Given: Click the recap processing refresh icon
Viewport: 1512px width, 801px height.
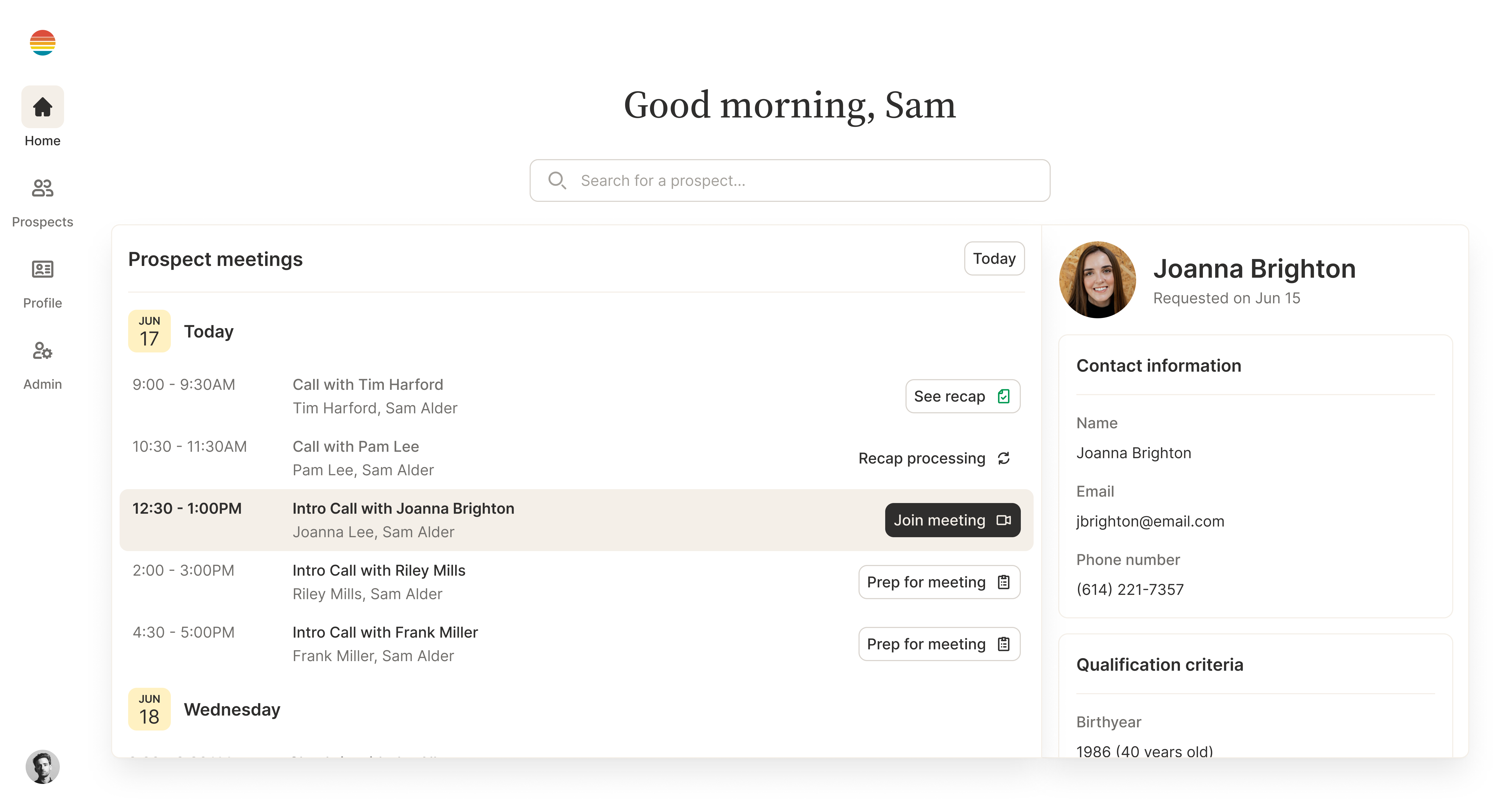Looking at the screenshot, I should [x=1004, y=458].
